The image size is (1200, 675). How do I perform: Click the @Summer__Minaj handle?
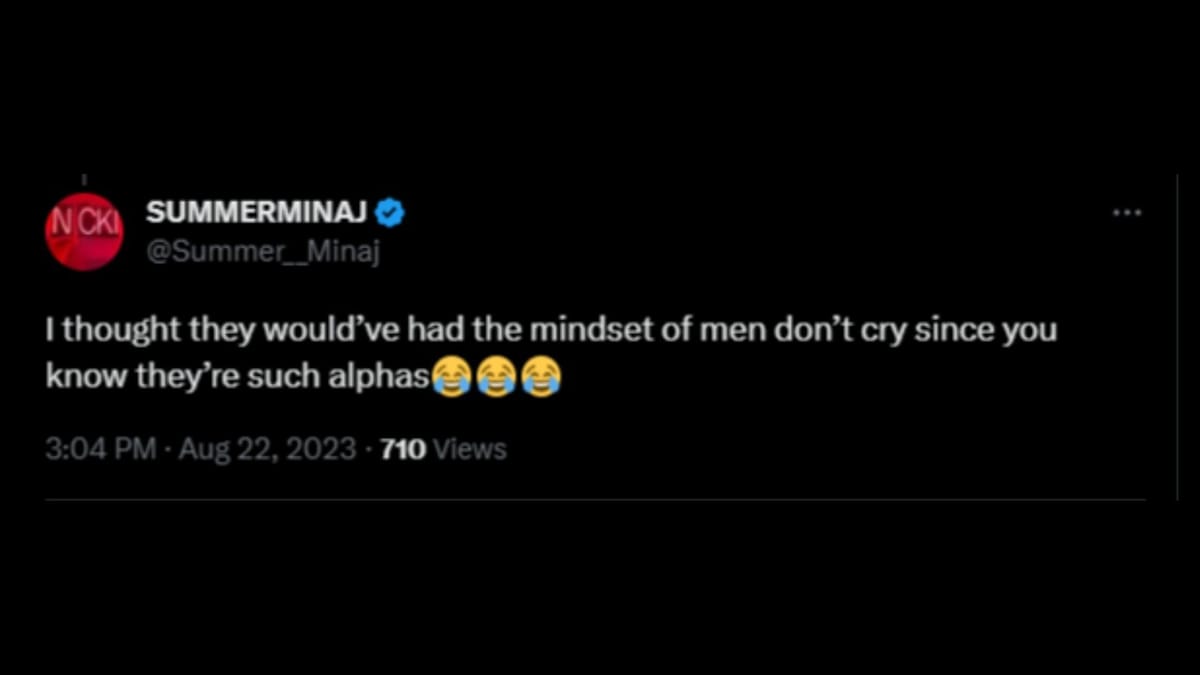tap(263, 253)
